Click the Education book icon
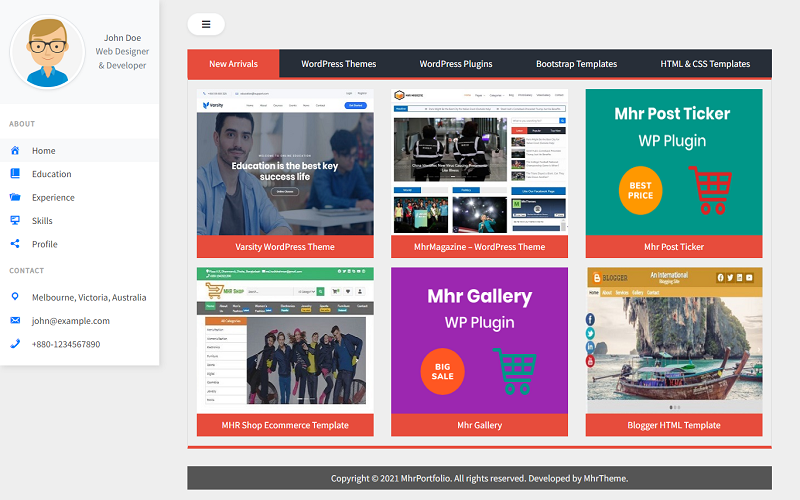 pyautogui.click(x=15, y=174)
